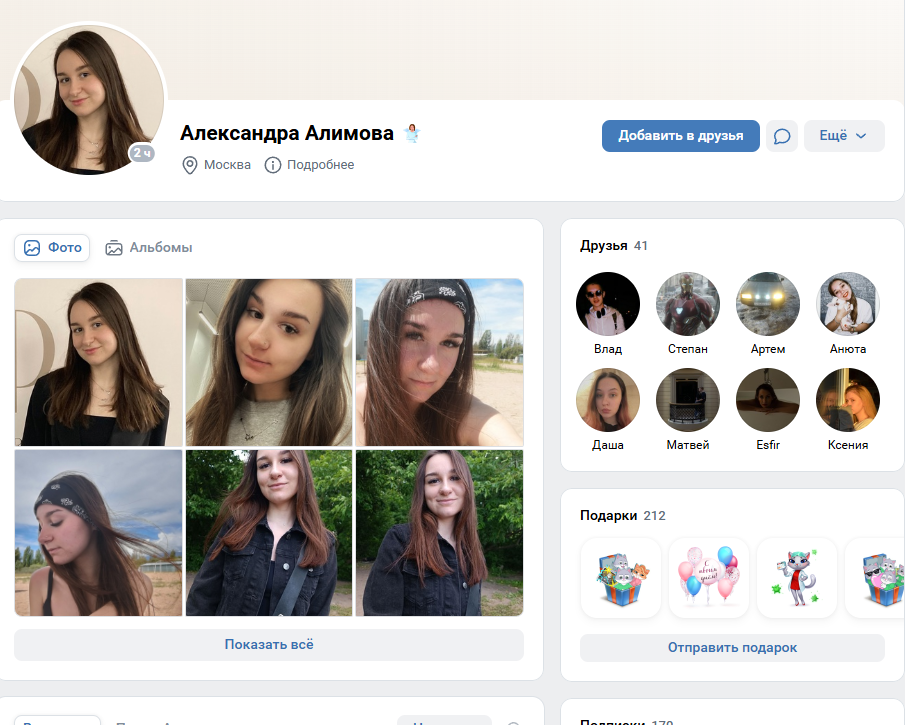905x725 pixels.
Task: Open the cat in red dress gift
Action: point(796,578)
